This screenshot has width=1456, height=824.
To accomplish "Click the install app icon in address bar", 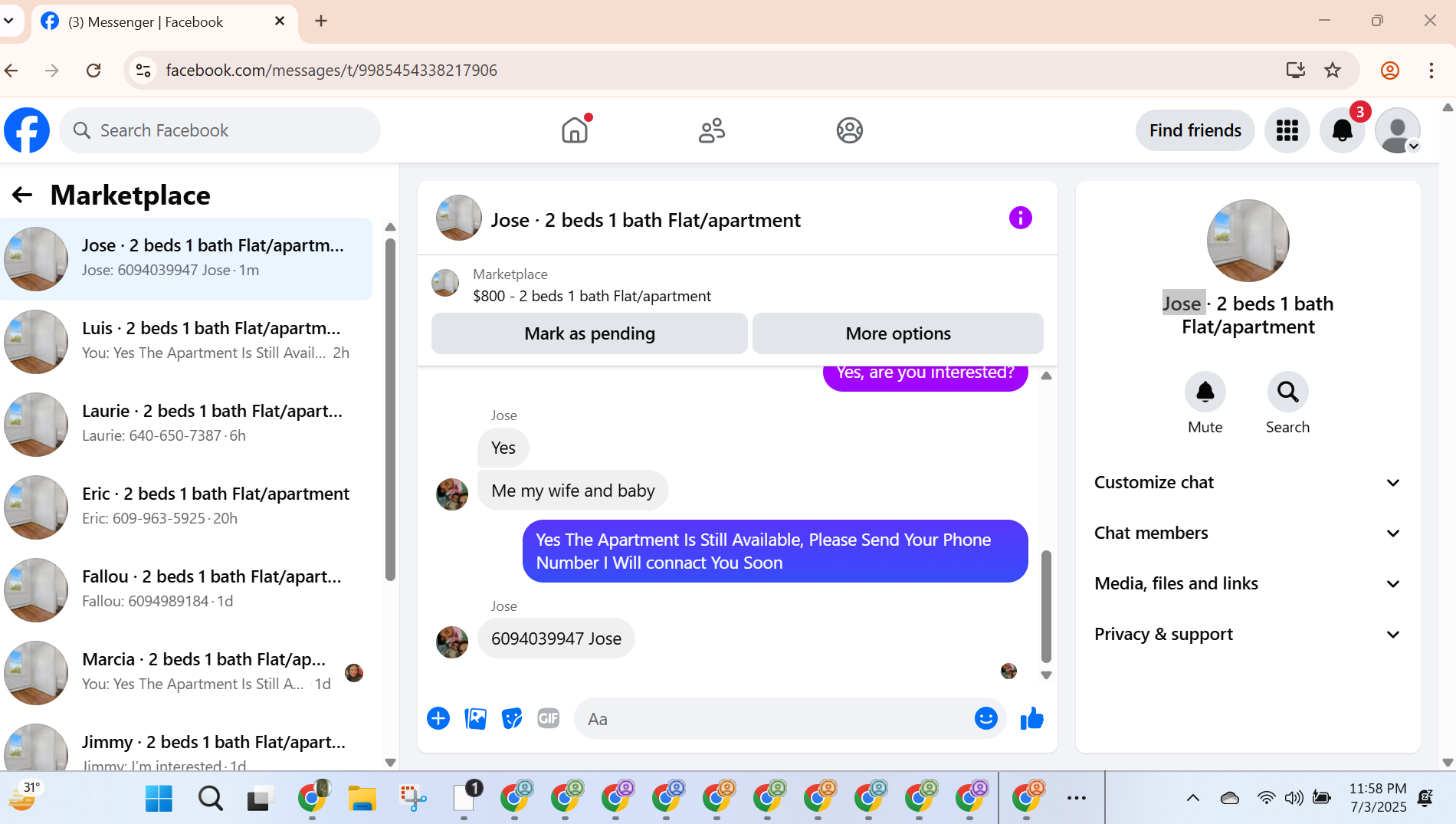I will (x=1295, y=71).
